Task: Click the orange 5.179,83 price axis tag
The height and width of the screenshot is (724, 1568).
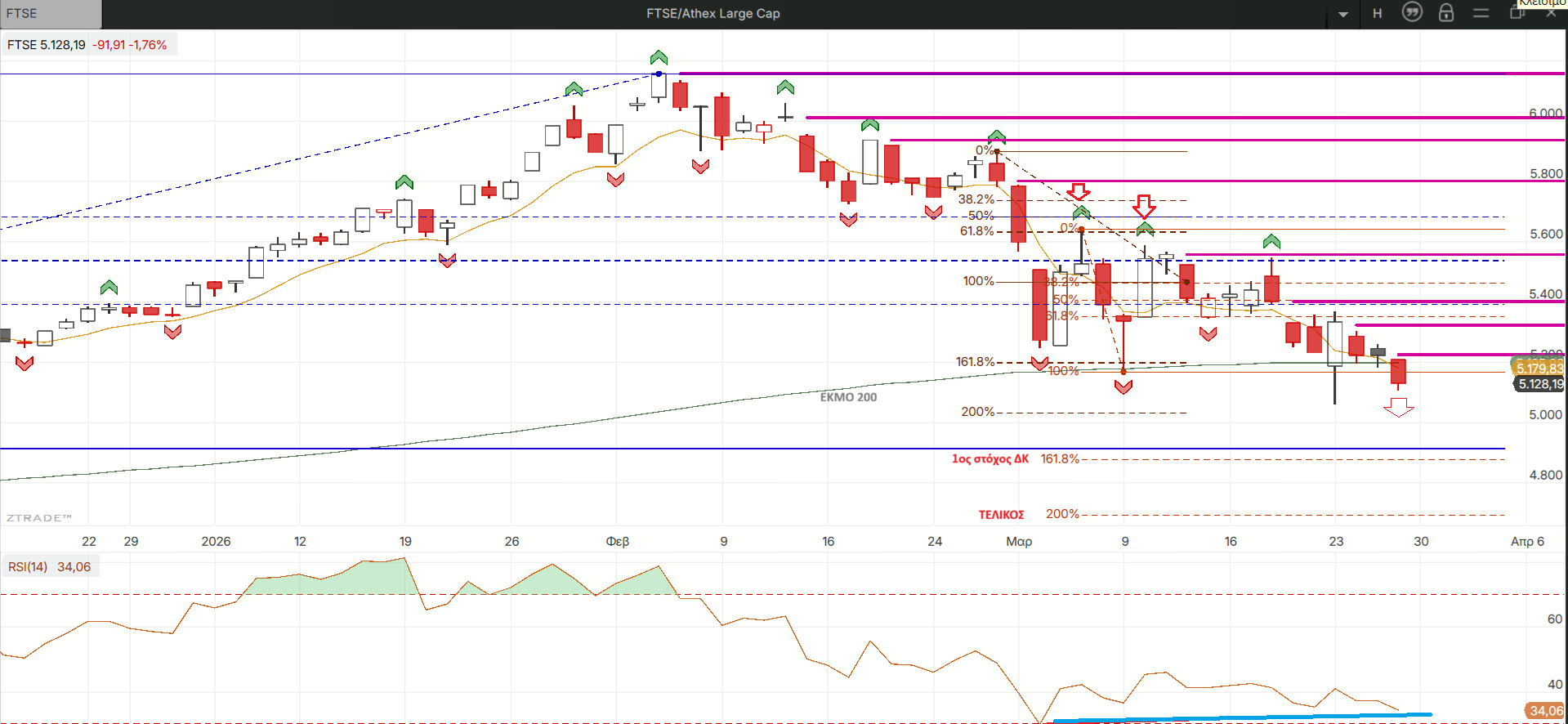Action: (1539, 369)
